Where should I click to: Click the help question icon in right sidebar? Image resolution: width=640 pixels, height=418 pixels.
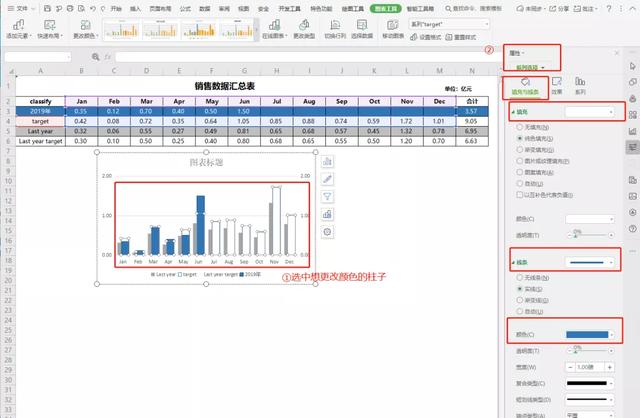pyautogui.click(x=633, y=229)
